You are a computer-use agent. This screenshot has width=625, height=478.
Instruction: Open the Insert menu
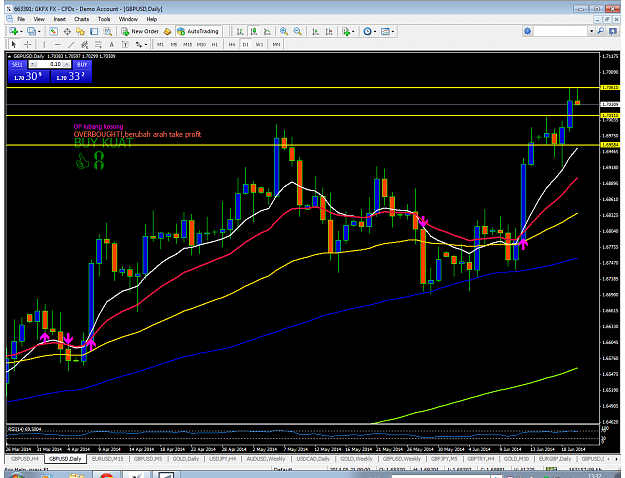60,19
